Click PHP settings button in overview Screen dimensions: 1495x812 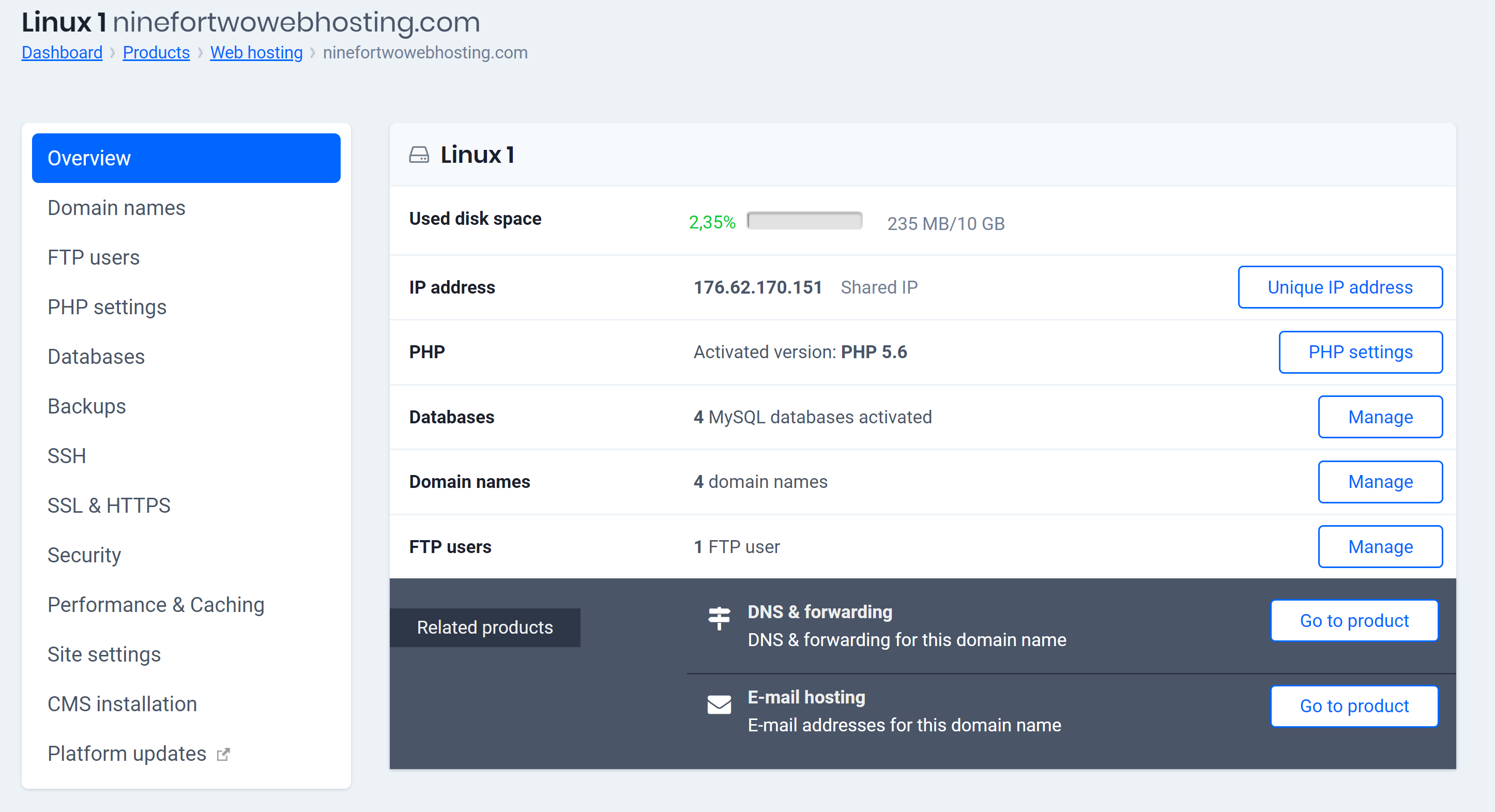pos(1361,352)
